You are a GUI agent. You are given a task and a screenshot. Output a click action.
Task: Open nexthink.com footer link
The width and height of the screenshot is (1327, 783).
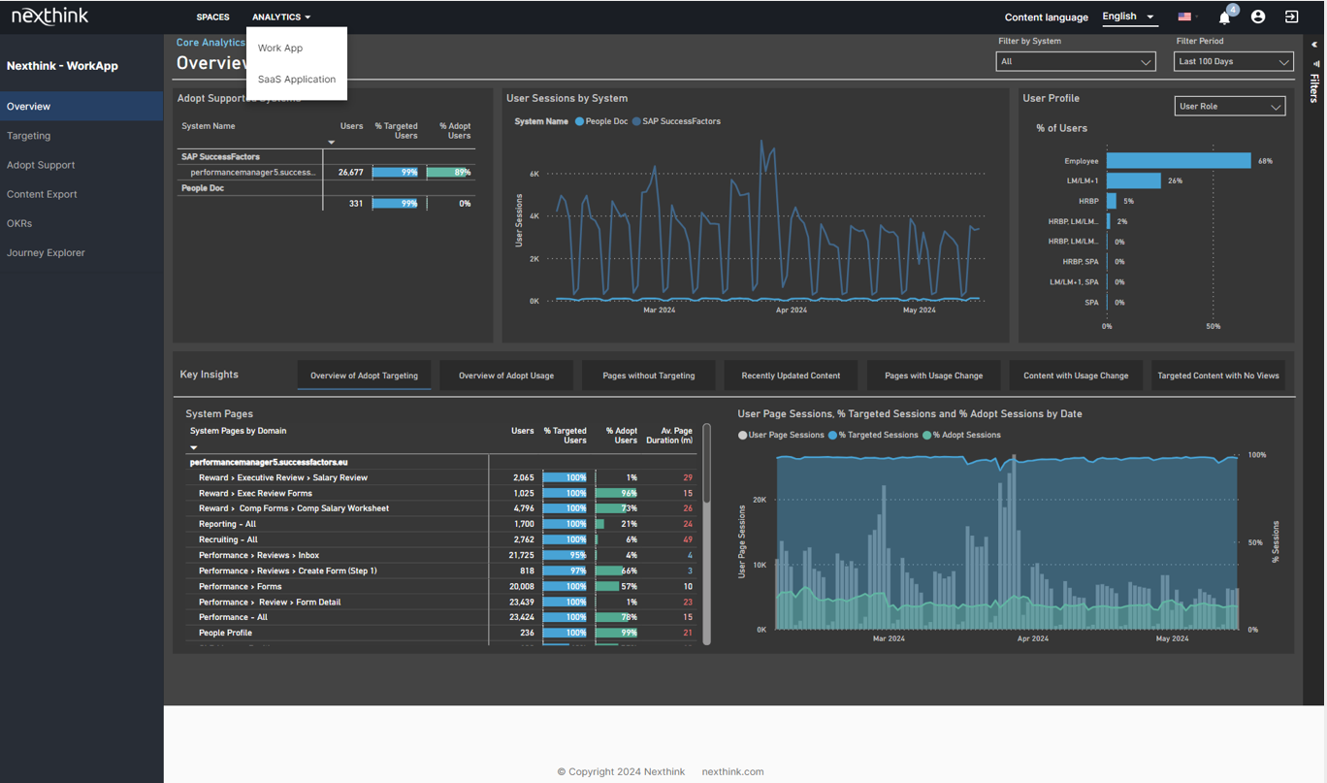click(732, 772)
